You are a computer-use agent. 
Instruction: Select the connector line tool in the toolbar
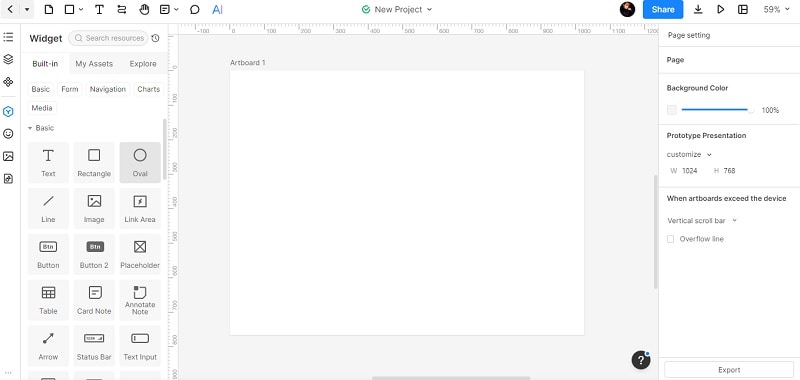tap(121, 9)
